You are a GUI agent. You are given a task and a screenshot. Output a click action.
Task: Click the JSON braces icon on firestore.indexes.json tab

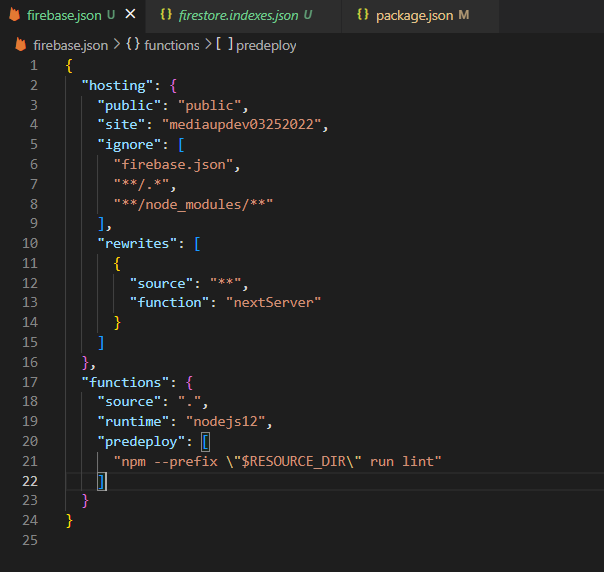pyautogui.click(x=166, y=15)
